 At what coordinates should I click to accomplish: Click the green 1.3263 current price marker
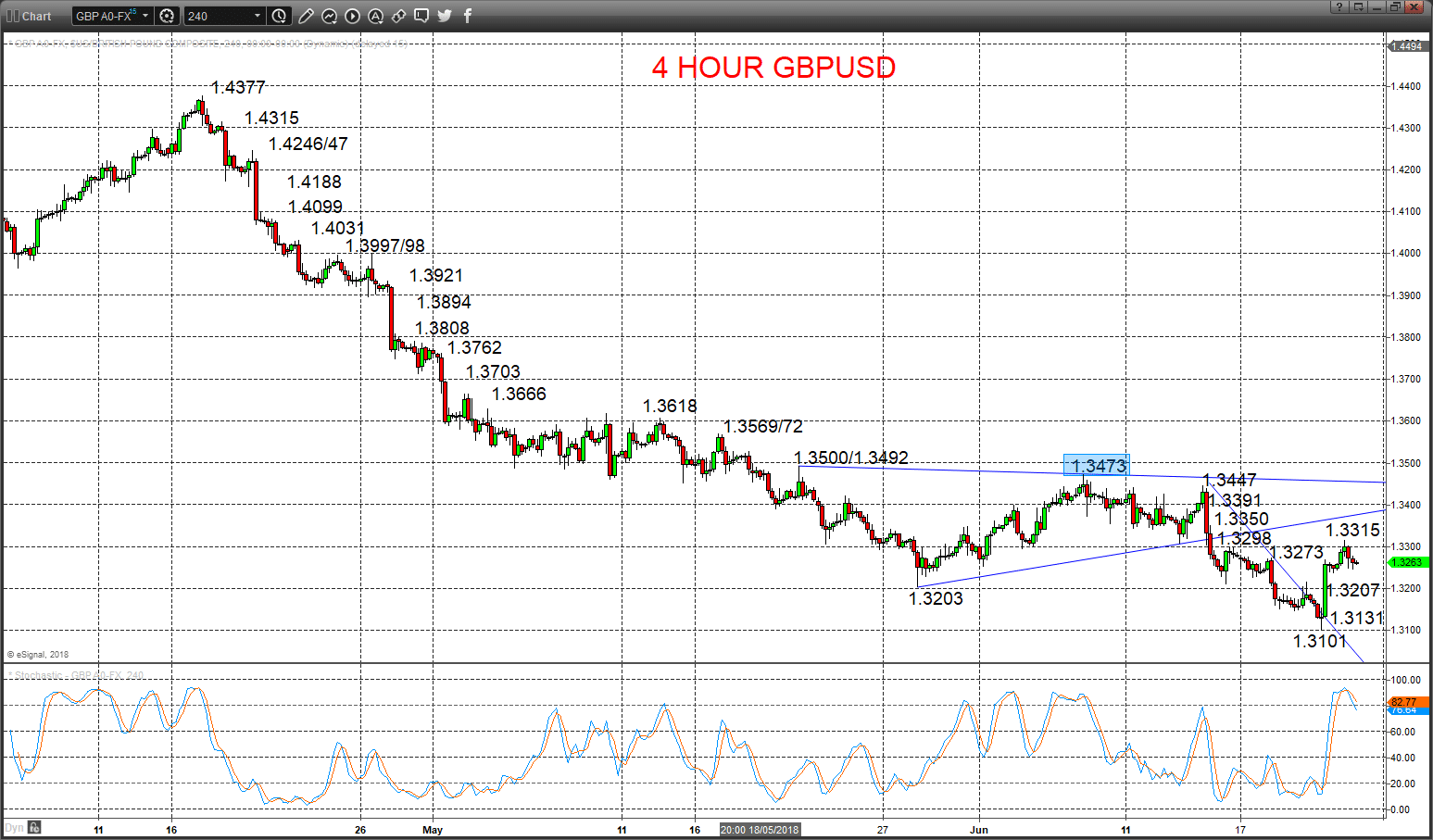click(1407, 562)
